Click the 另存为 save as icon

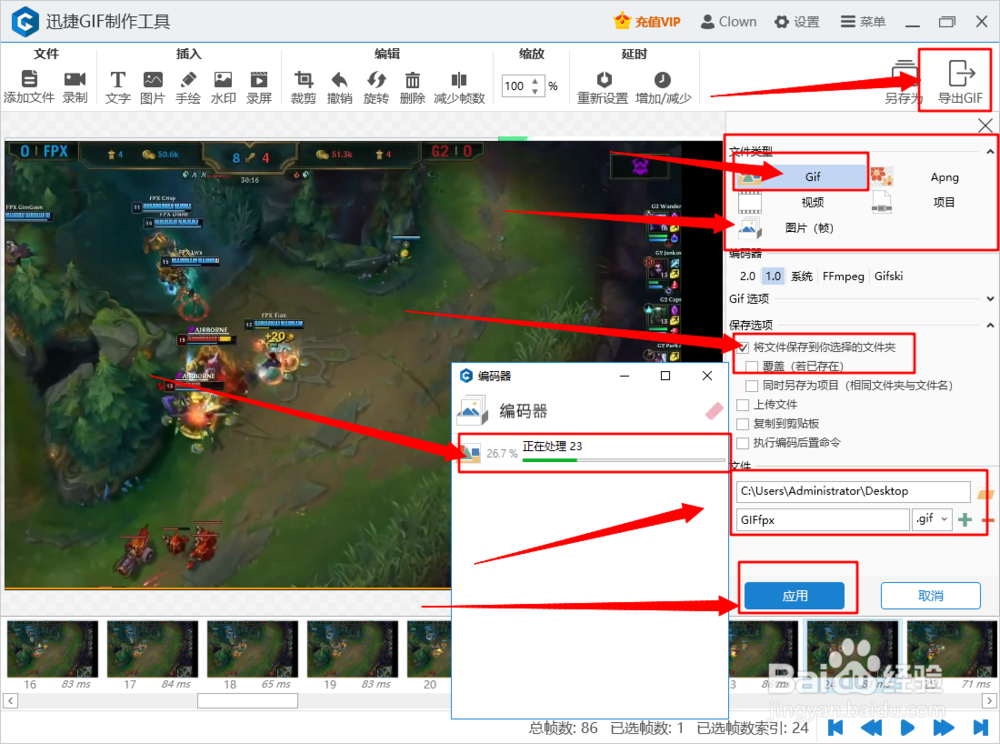[x=904, y=73]
